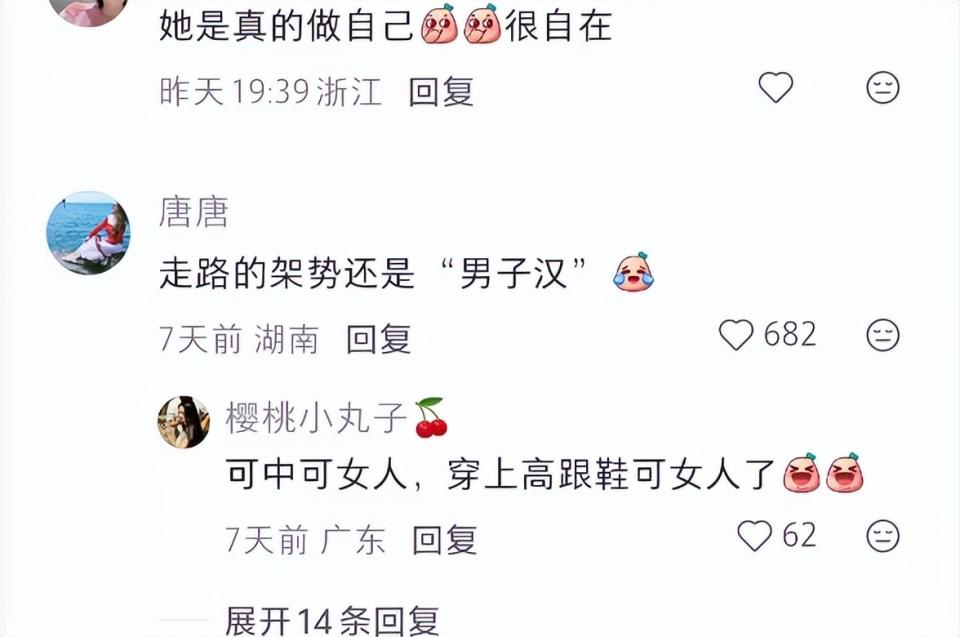Like 樱桃小丸子's reply with 62 likes
The height and width of the screenshot is (637, 960).
pyautogui.click(x=754, y=535)
